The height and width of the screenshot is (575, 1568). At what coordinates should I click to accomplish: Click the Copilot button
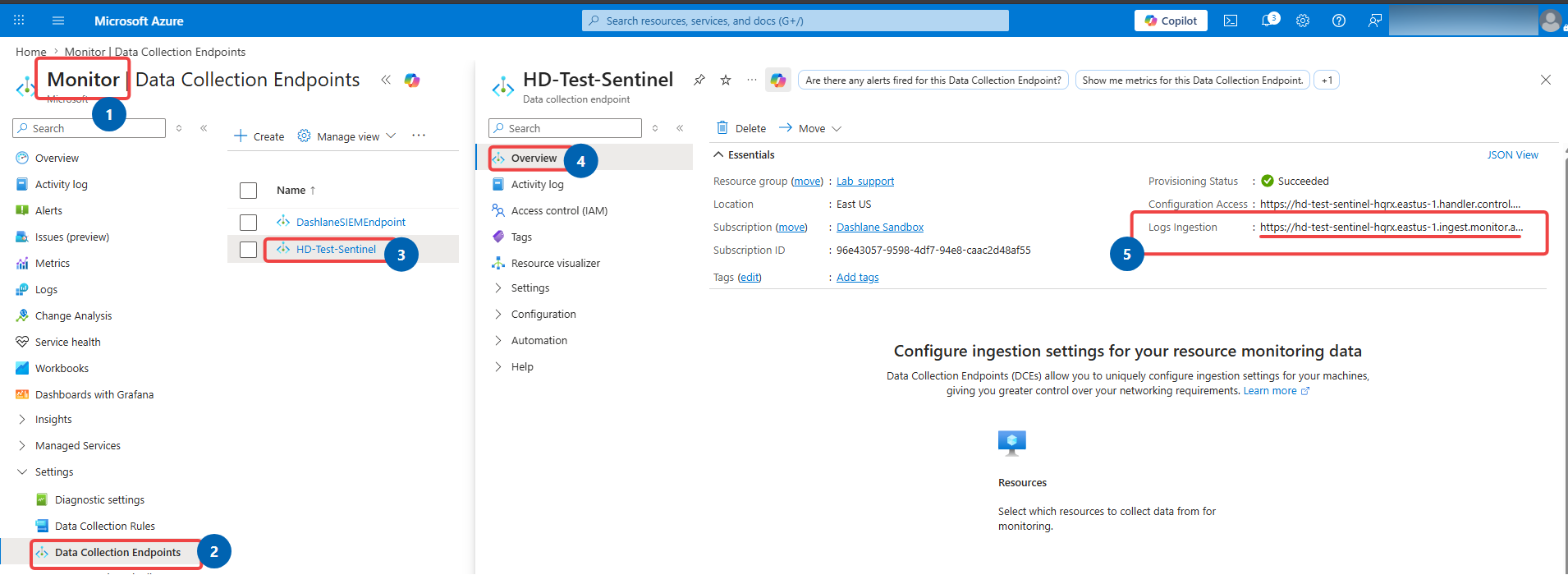[x=1171, y=21]
